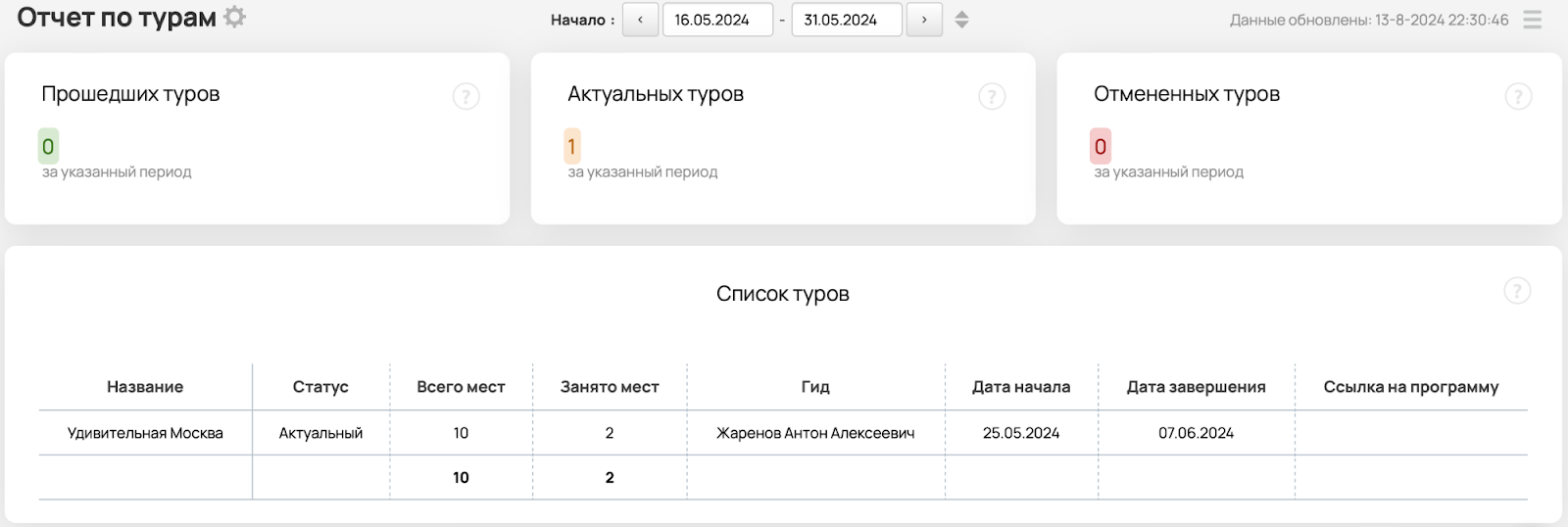Click end date cell 07.06.2024
The width and height of the screenshot is (1568, 527).
(x=1196, y=433)
